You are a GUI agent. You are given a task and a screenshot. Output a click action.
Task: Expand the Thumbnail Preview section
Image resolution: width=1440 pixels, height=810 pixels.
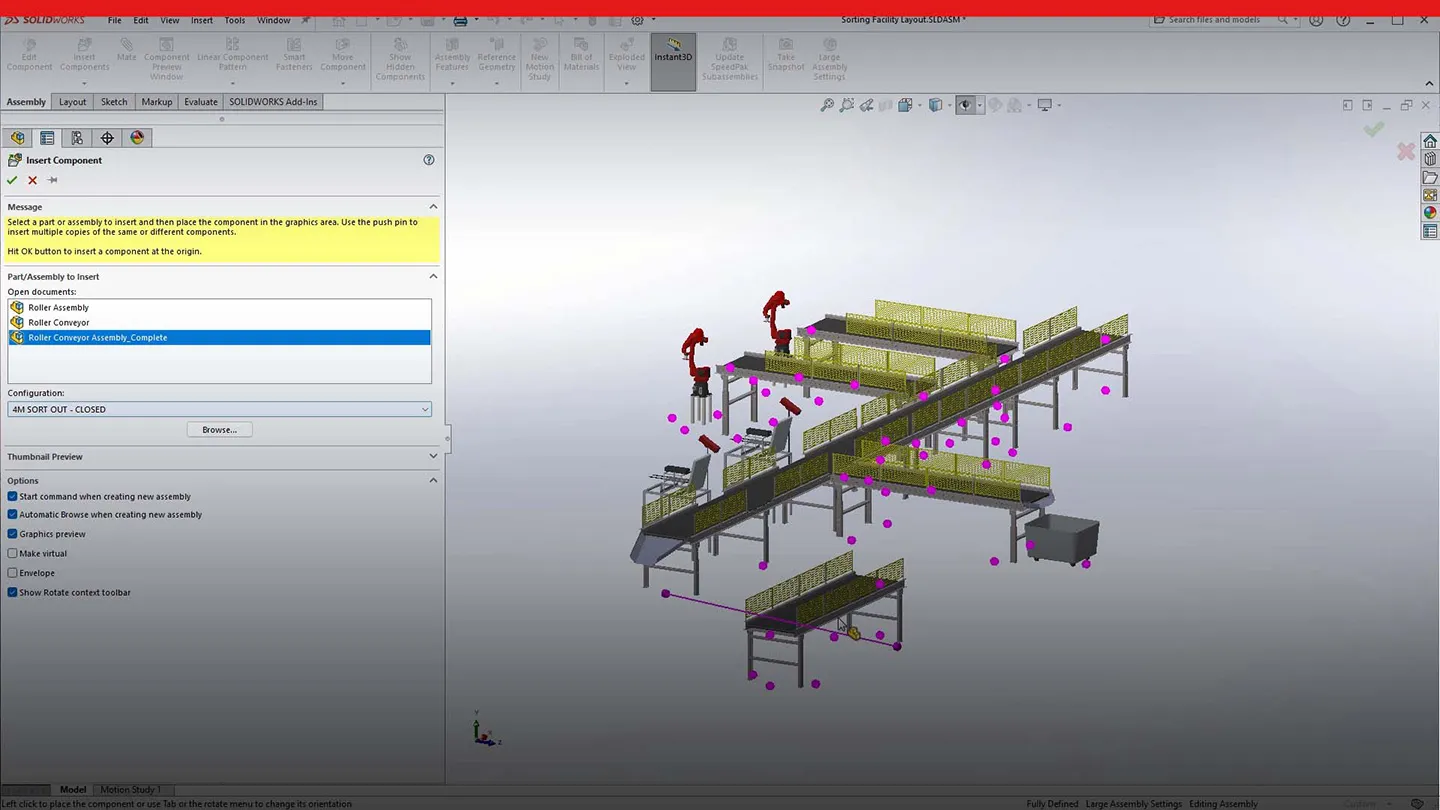tap(433, 456)
